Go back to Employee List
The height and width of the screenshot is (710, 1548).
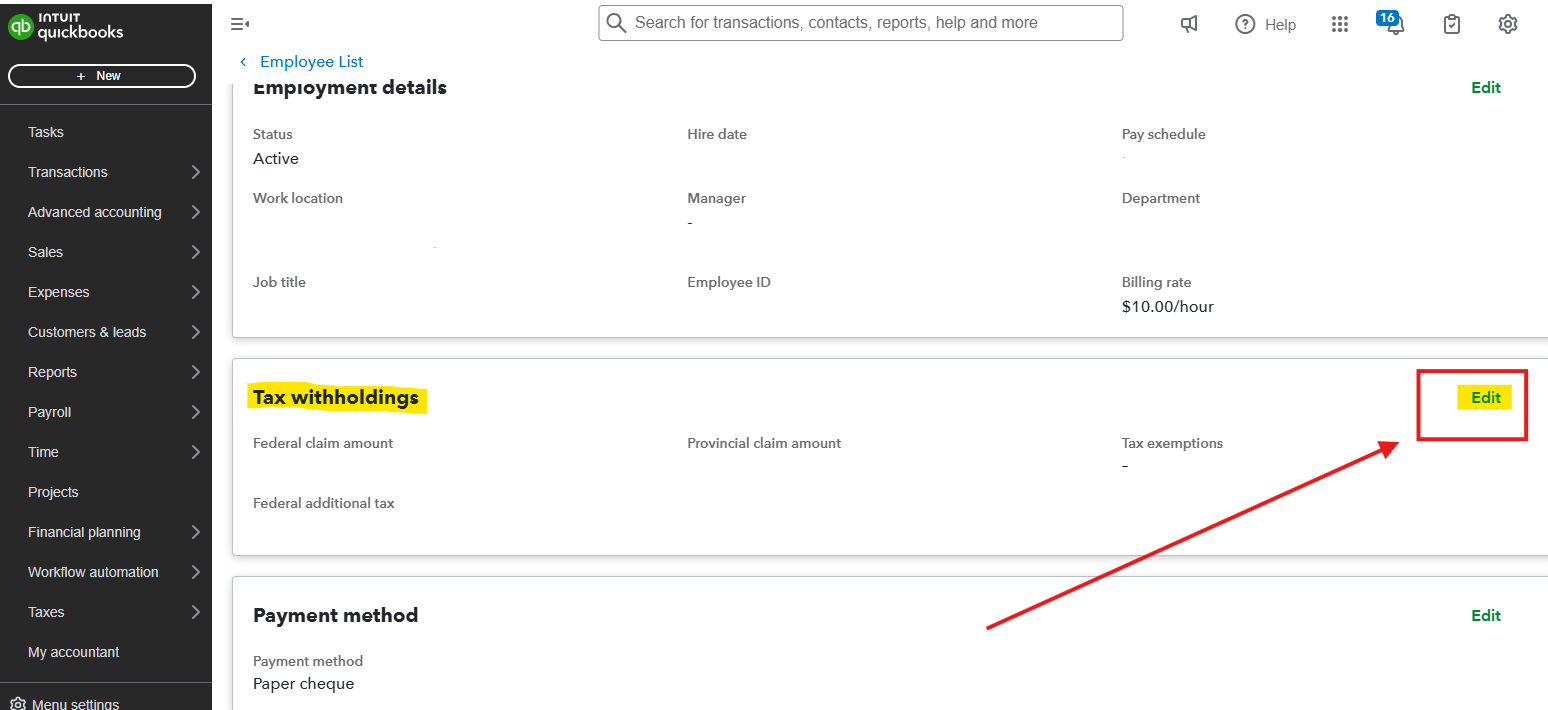coord(310,62)
